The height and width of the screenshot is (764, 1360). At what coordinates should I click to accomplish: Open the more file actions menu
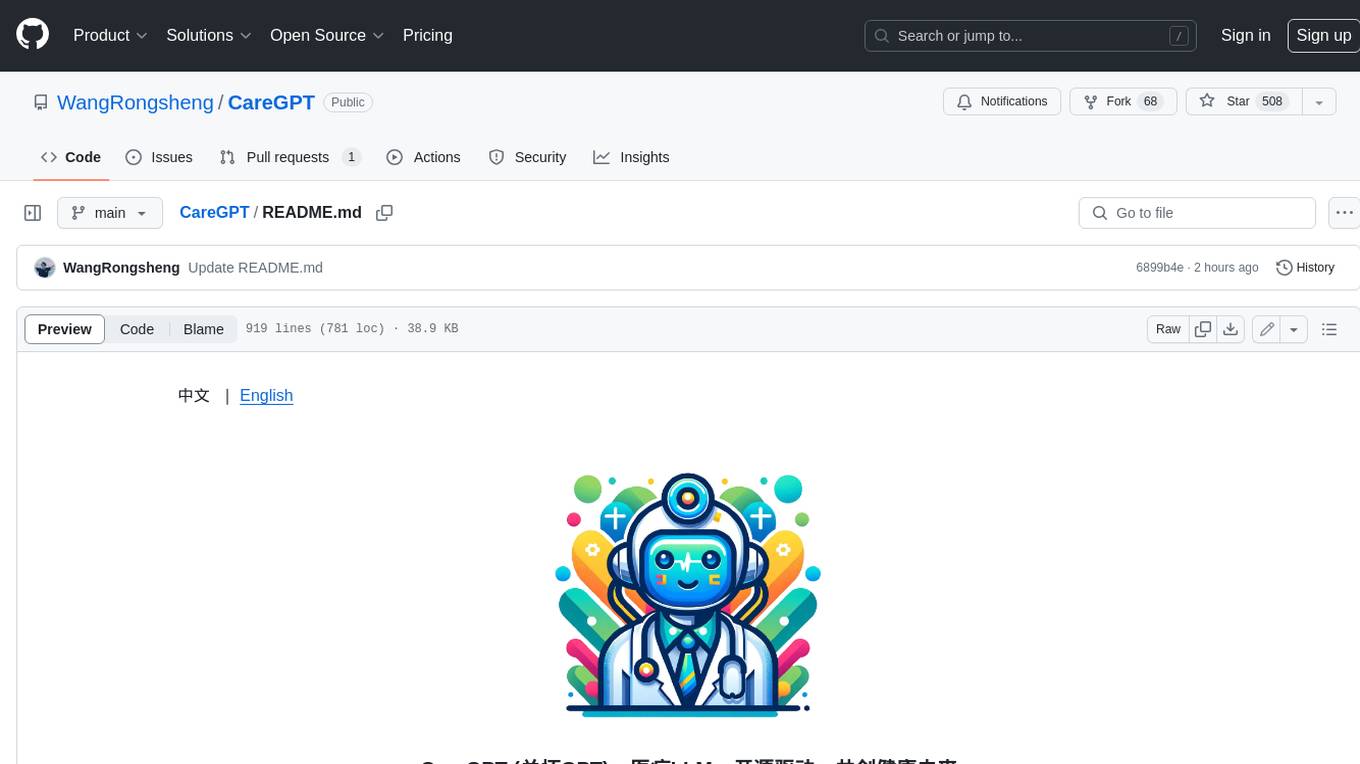1344,213
